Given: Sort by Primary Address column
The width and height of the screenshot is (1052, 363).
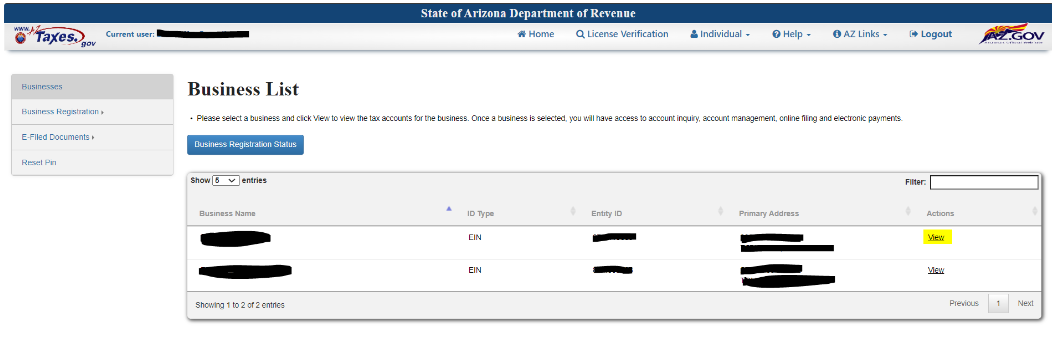Looking at the screenshot, I should coord(769,213).
